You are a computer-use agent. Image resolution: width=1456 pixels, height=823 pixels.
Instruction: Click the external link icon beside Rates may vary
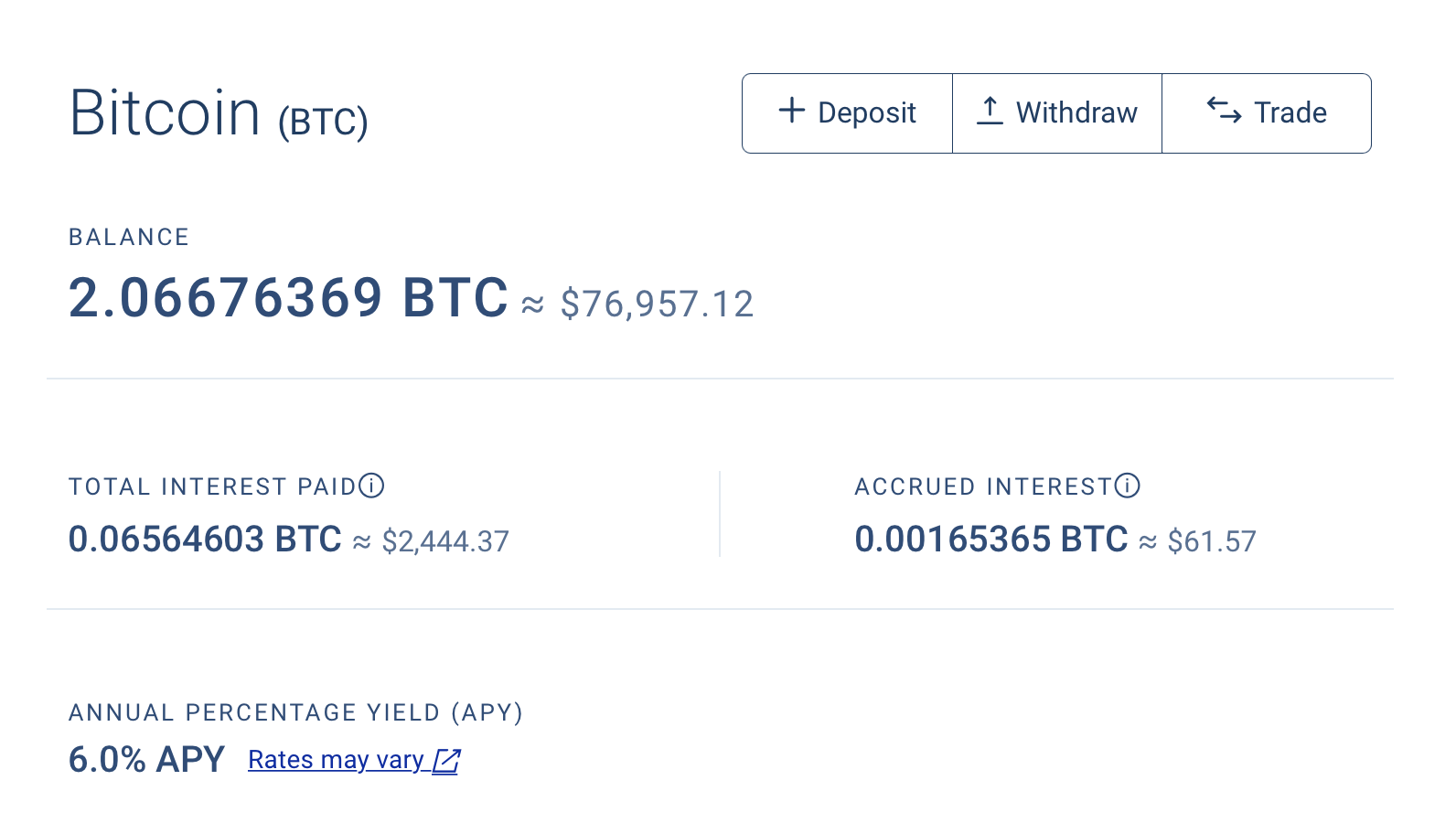446,761
